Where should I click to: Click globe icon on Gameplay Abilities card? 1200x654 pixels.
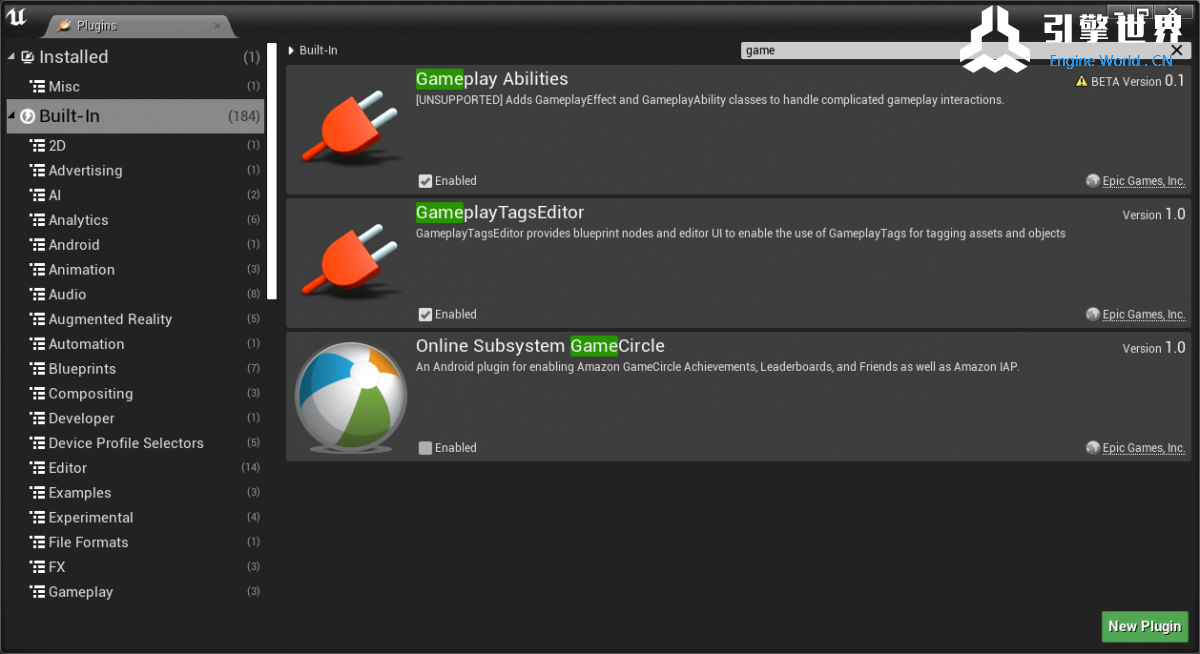coord(1093,181)
